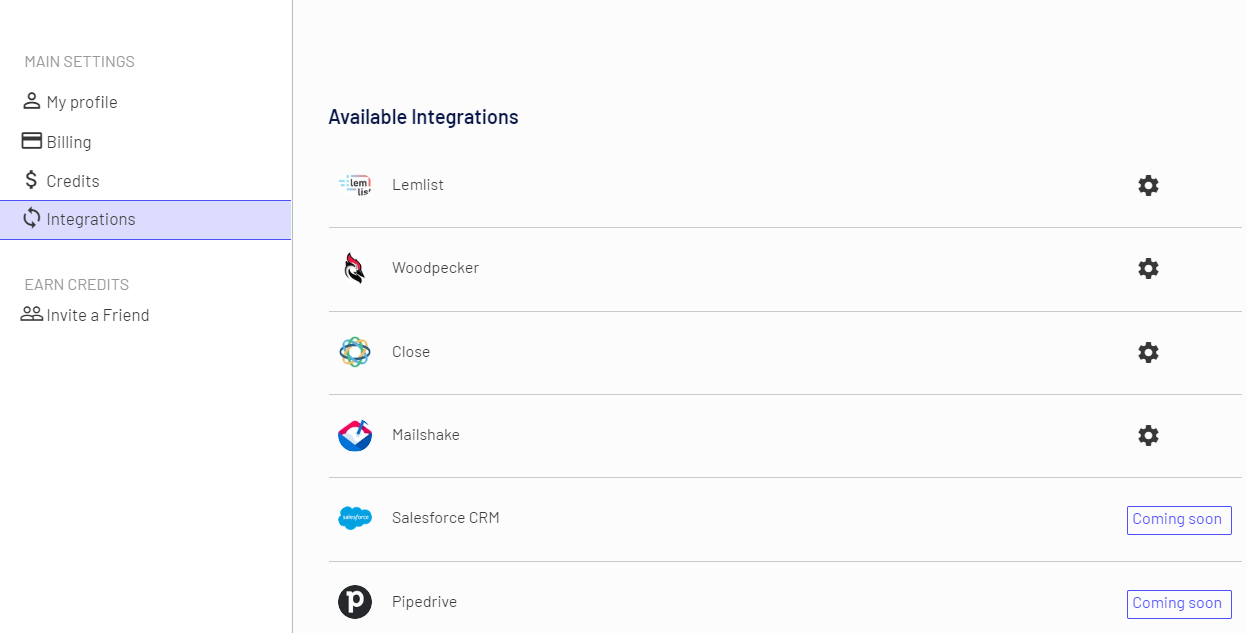
Task: Click the Woodpecker bird logo
Action: point(355,268)
